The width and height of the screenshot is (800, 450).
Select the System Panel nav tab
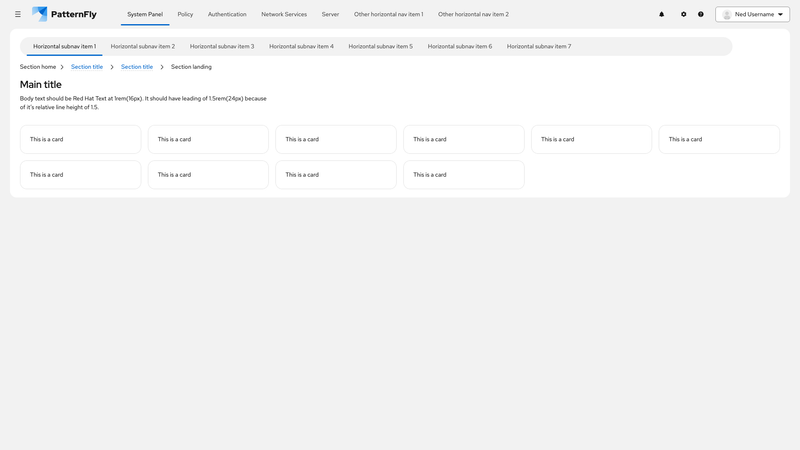tap(145, 14)
